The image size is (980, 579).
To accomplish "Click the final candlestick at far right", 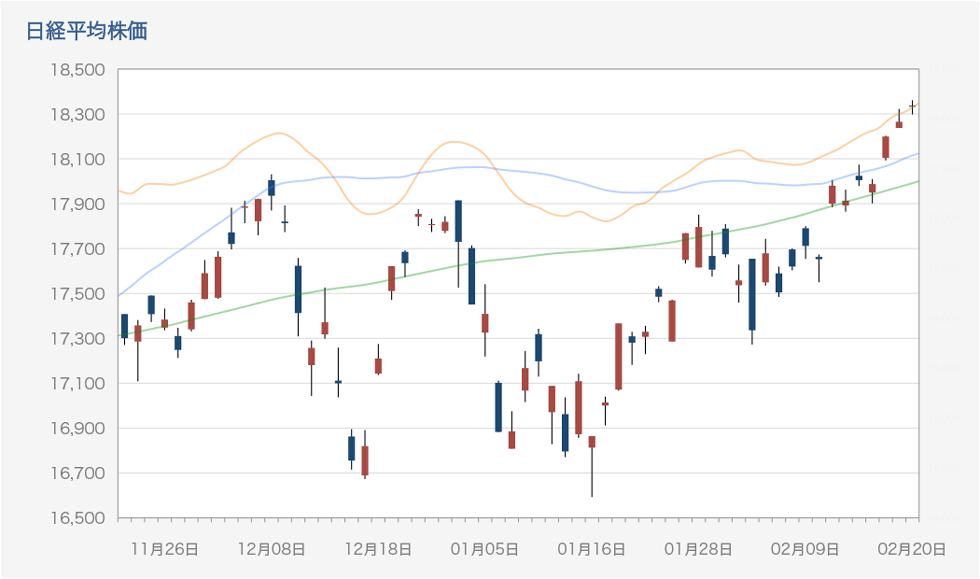I will point(912,105).
